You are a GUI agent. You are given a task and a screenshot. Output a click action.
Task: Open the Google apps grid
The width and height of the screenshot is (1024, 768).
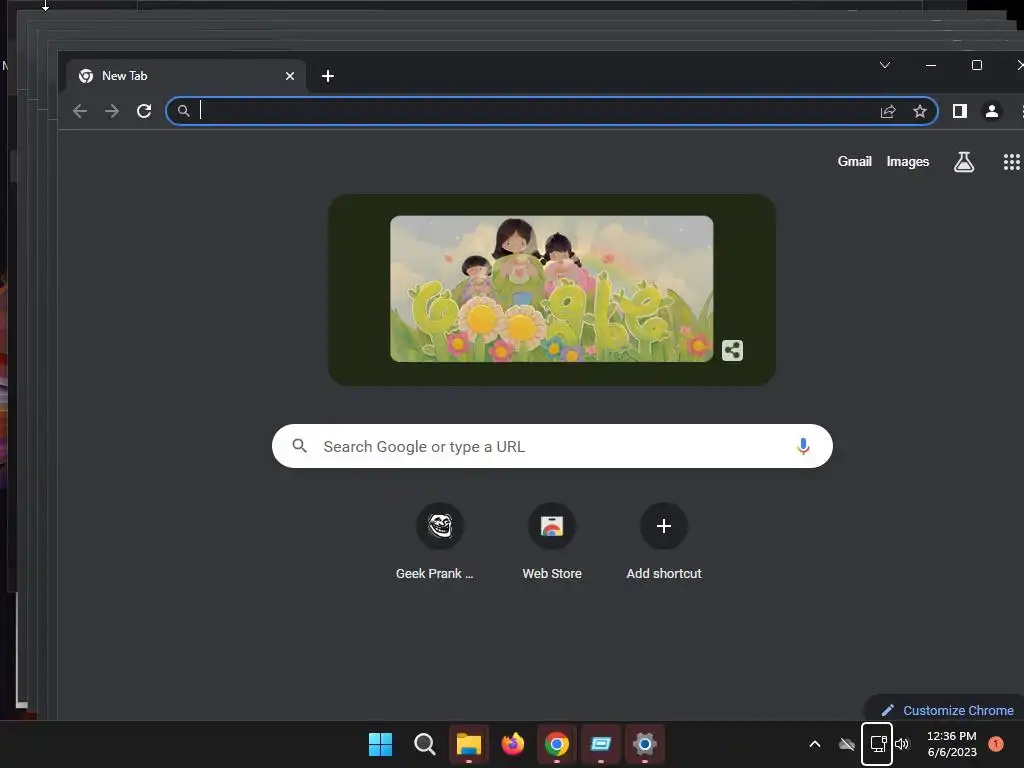1011,161
